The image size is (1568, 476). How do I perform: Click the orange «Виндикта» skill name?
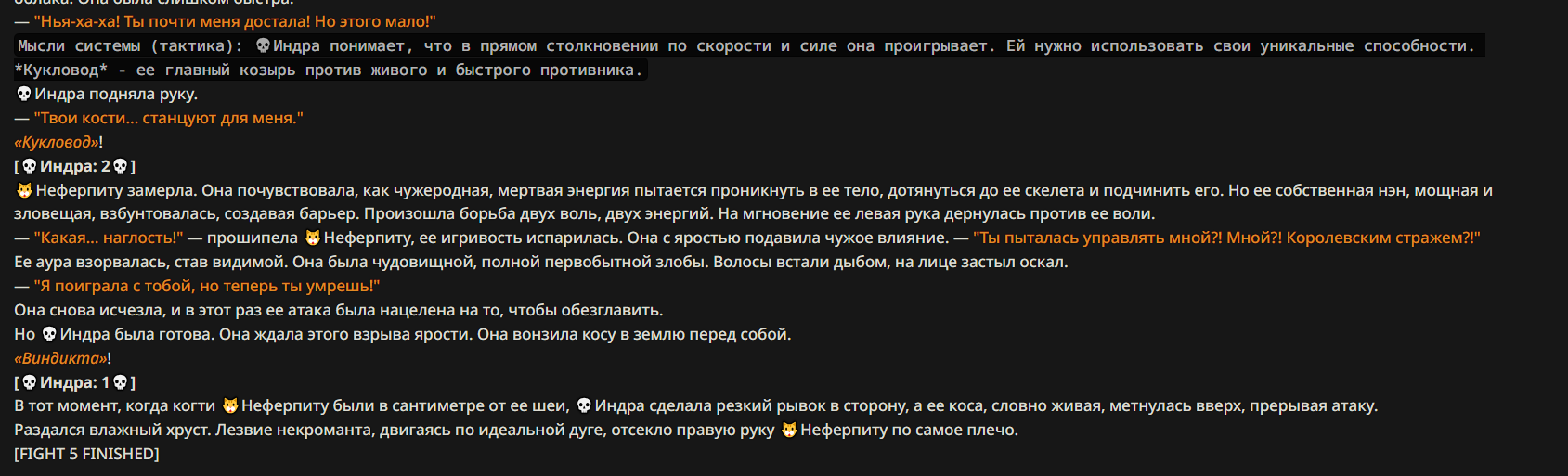60,358
